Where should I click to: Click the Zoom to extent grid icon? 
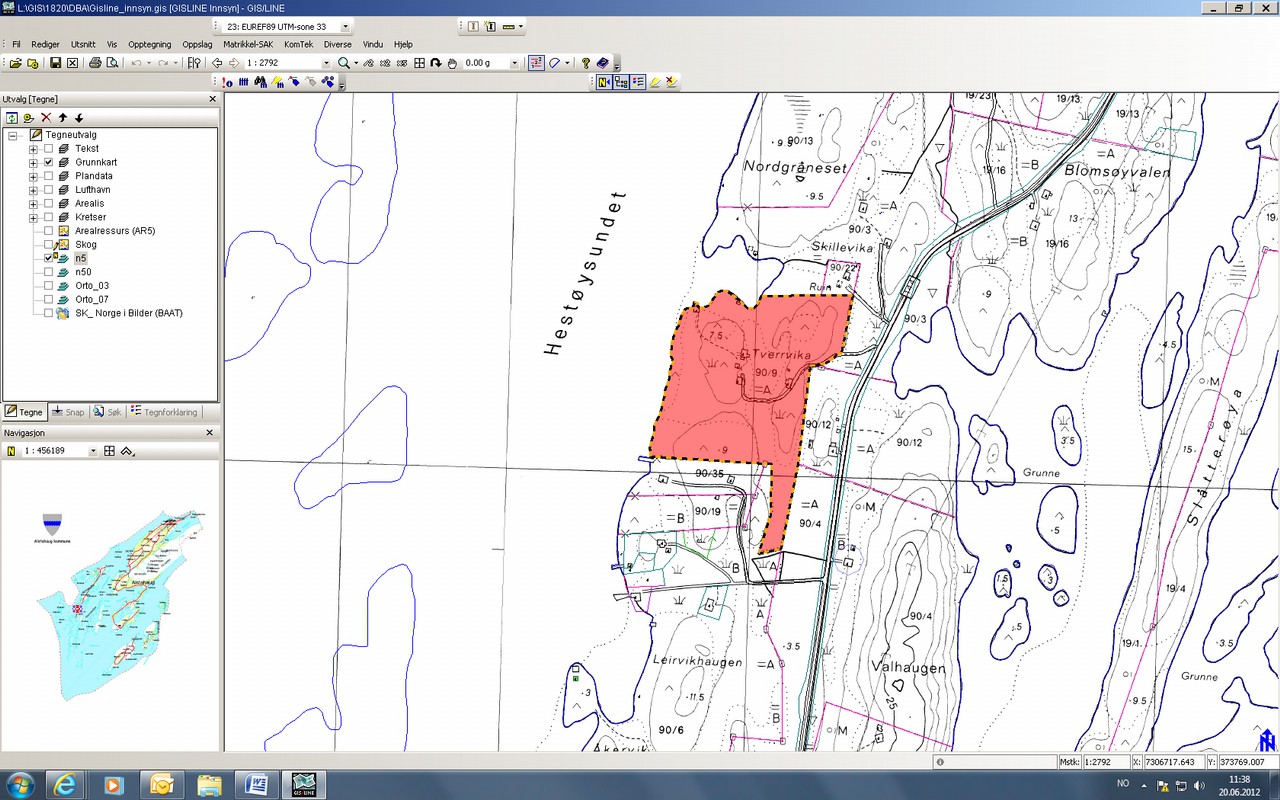coord(419,63)
